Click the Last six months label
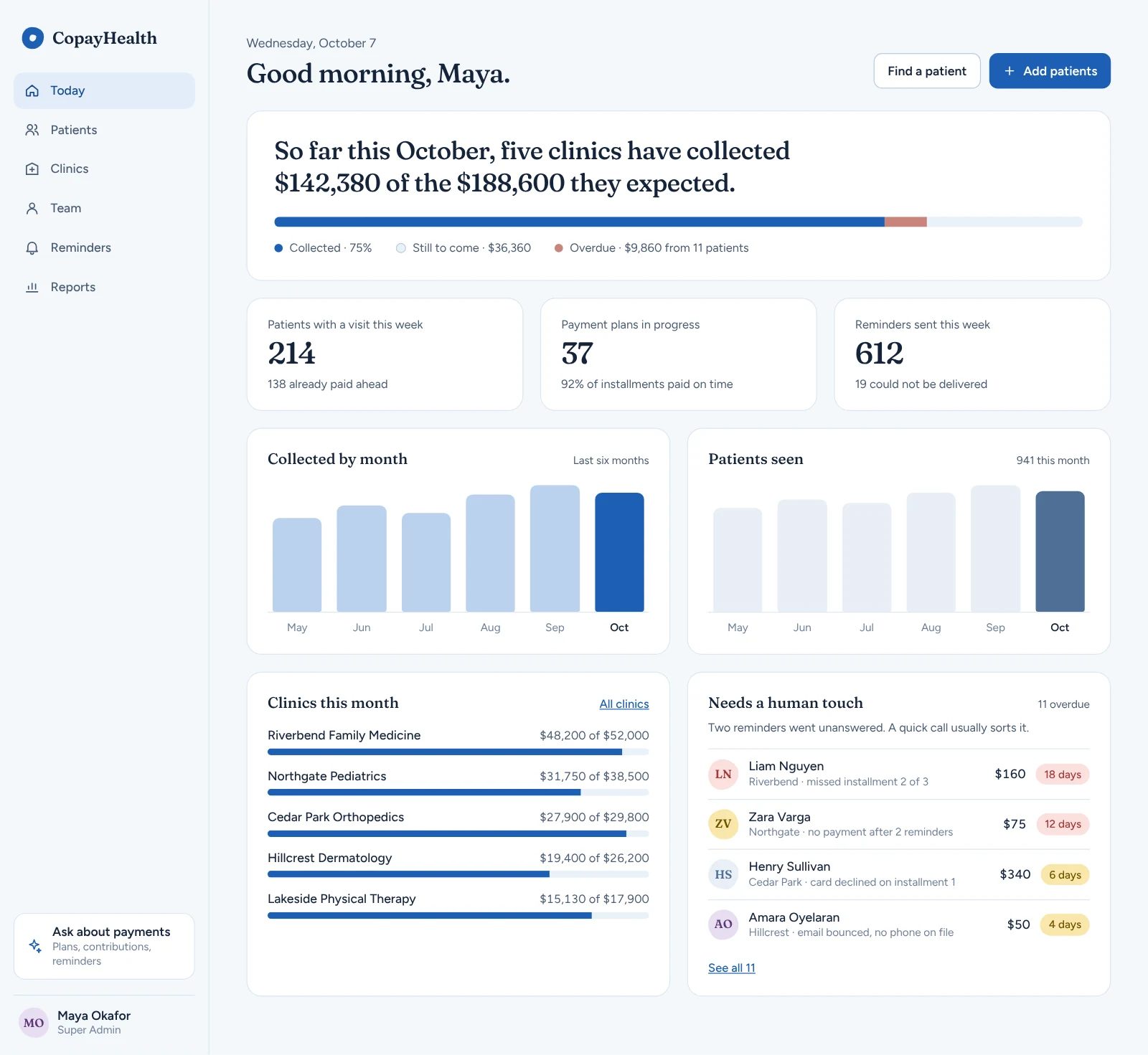 tap(611, 460)
